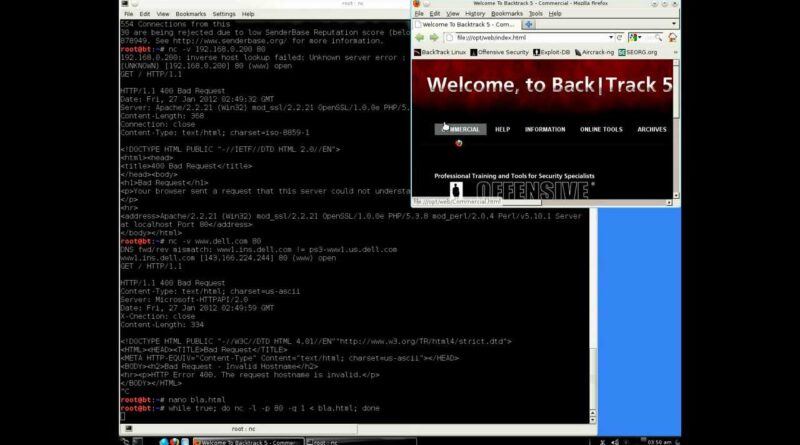
Task: Open Firefox Bookmarks menu
Action: [507, 14]
